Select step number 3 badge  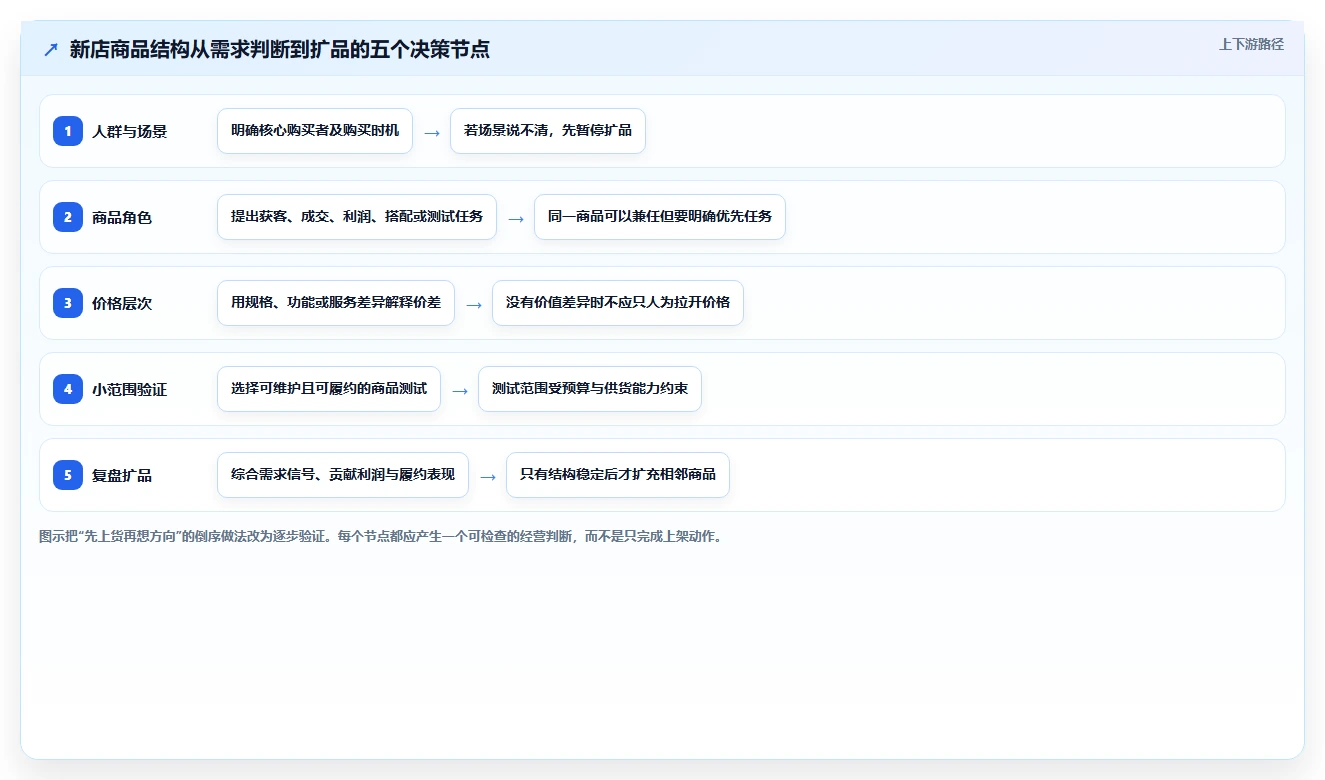[x=68, y=303]
